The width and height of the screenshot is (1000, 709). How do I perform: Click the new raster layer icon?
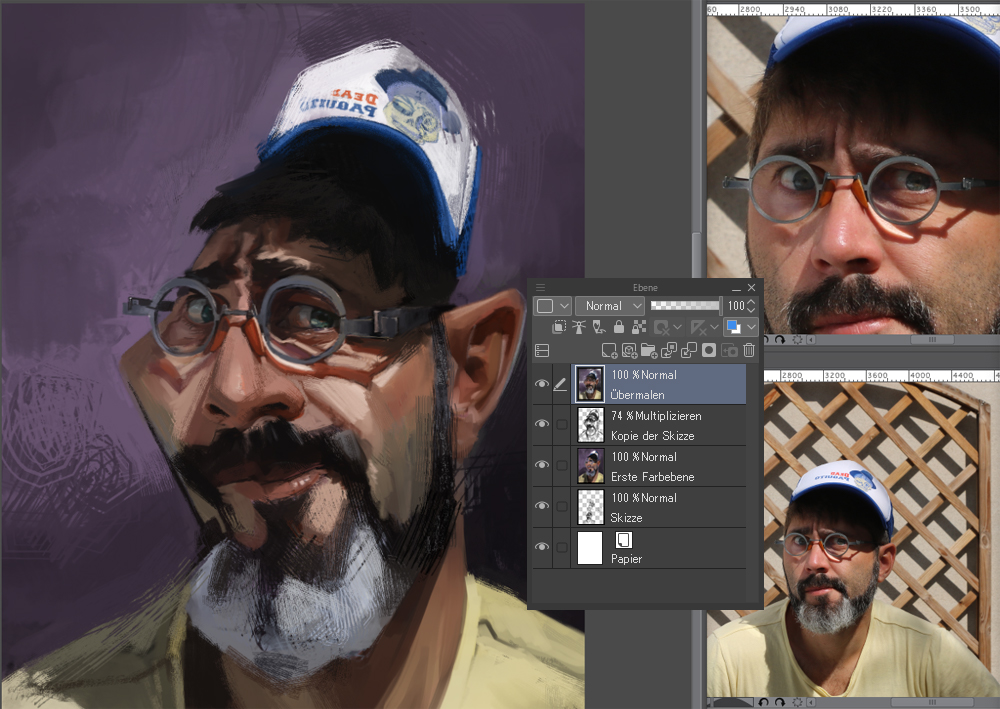point(608,350)
